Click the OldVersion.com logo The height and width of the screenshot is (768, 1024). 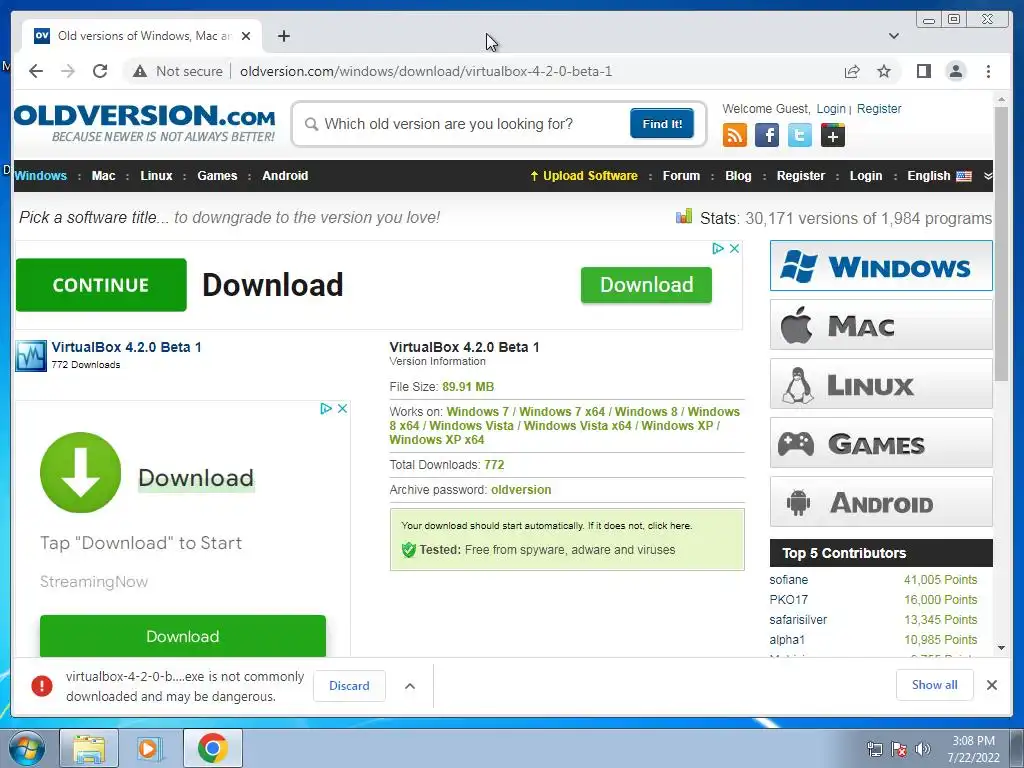click(x=144, y=123)
